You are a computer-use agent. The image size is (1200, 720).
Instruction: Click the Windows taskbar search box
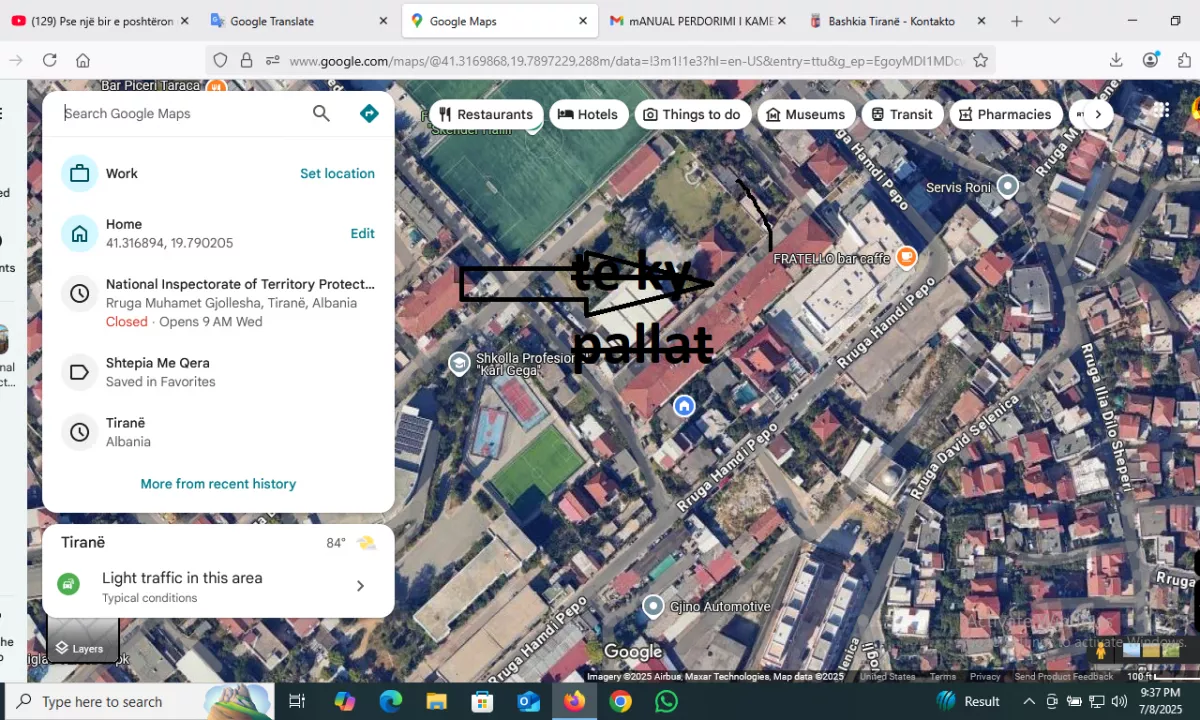[x=138, y=701]
